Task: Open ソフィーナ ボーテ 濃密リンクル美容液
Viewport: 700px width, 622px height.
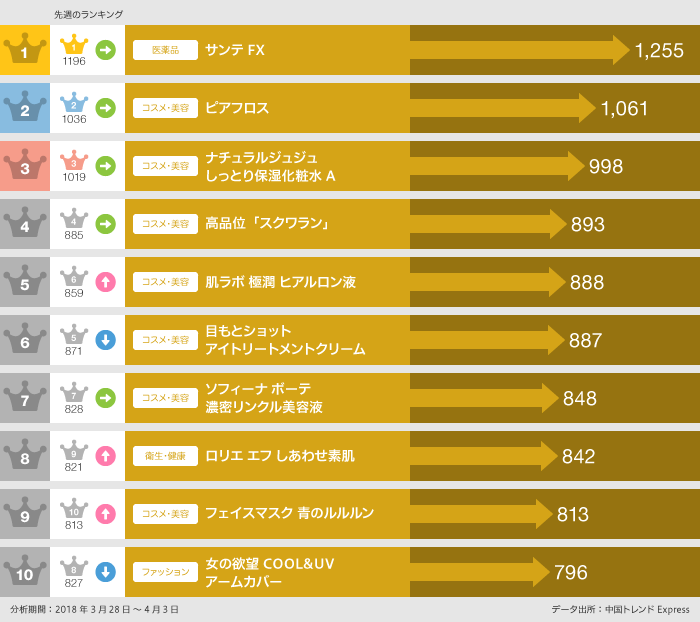Action: point(264,398)
